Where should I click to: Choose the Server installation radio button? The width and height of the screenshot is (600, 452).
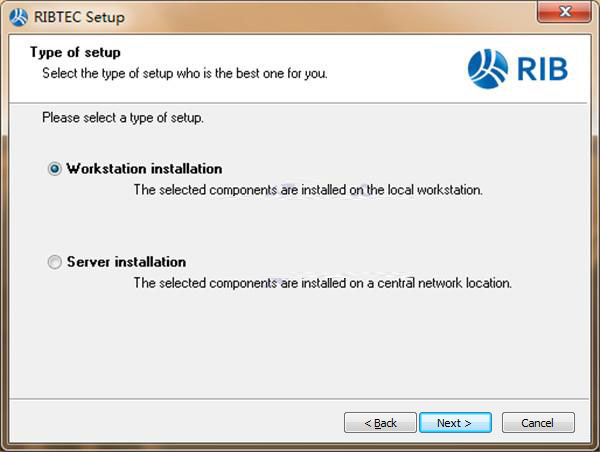tap(55, 263)
